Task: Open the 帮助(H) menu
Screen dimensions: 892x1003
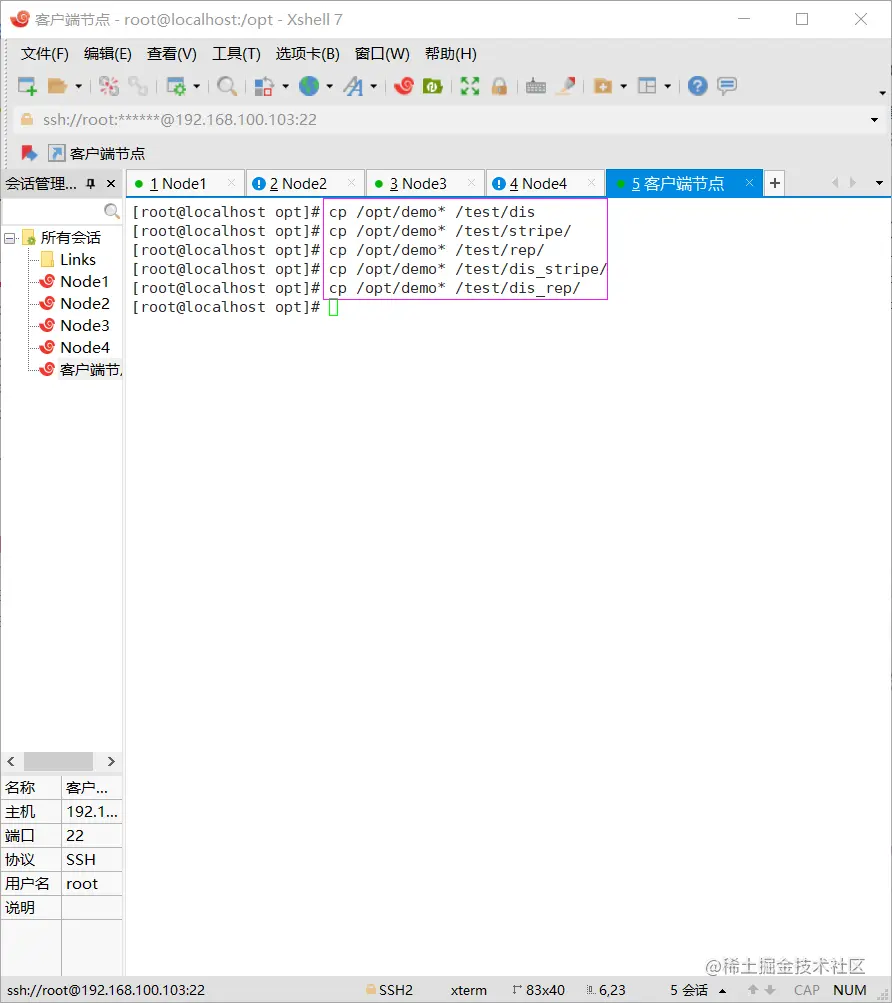Action: tap(450, 54)
